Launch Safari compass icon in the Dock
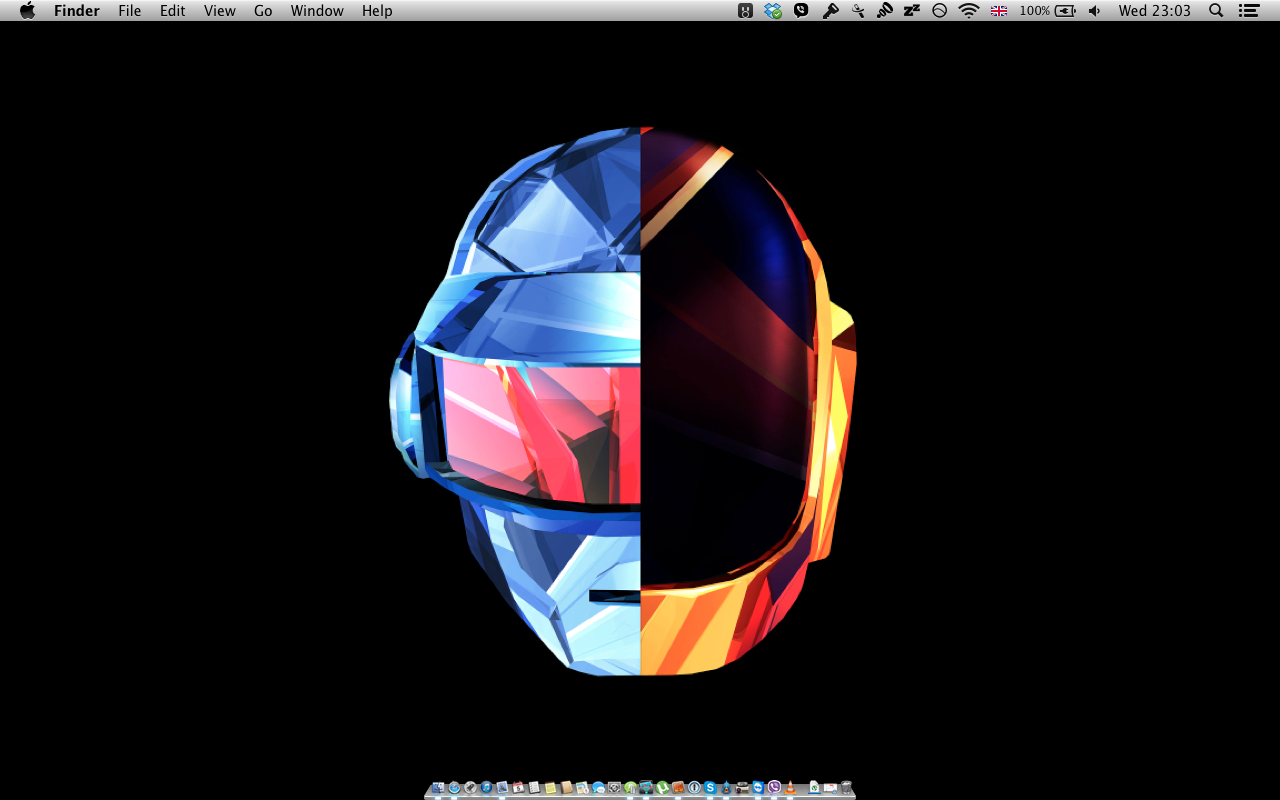The image size is (1280, 800). coord(454,787)
